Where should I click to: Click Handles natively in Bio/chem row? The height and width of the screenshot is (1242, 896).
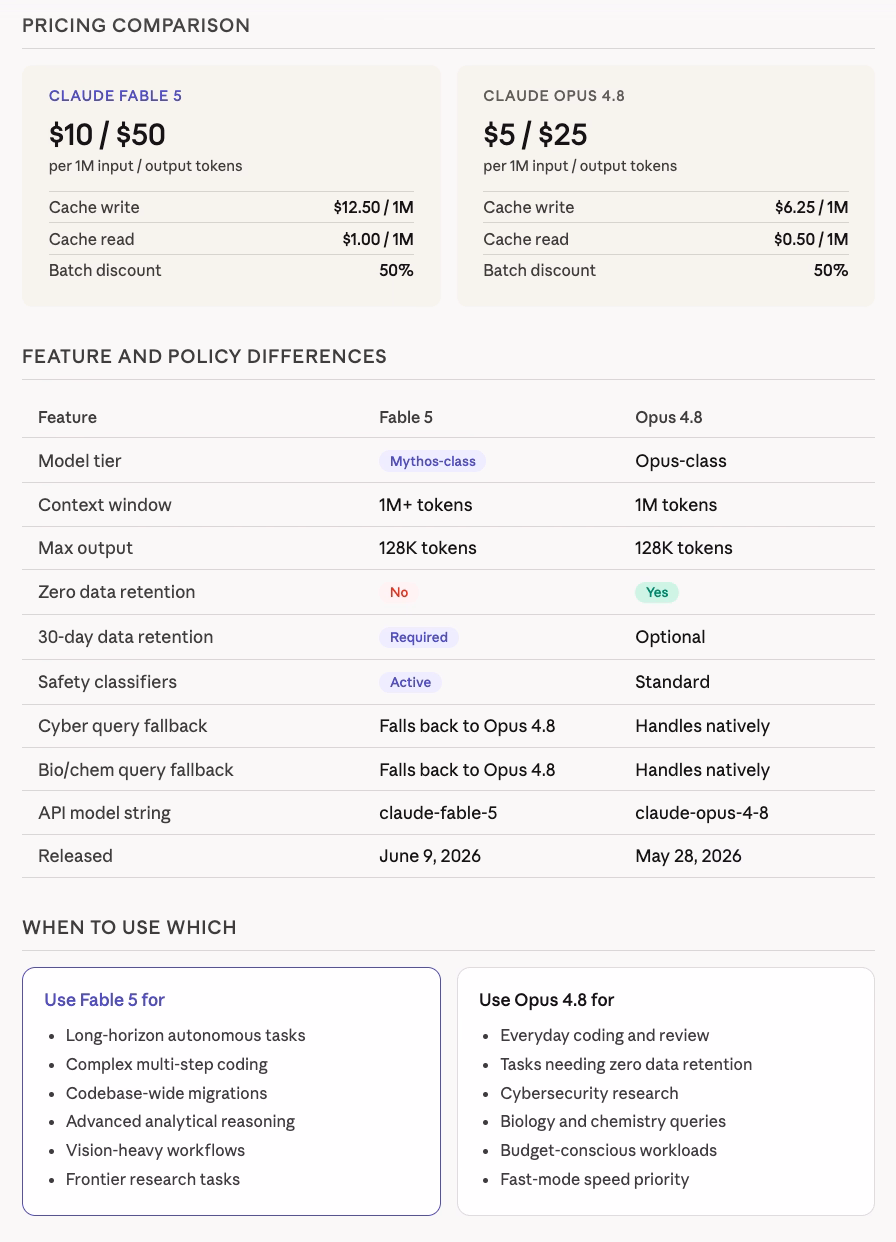point(702,770)
